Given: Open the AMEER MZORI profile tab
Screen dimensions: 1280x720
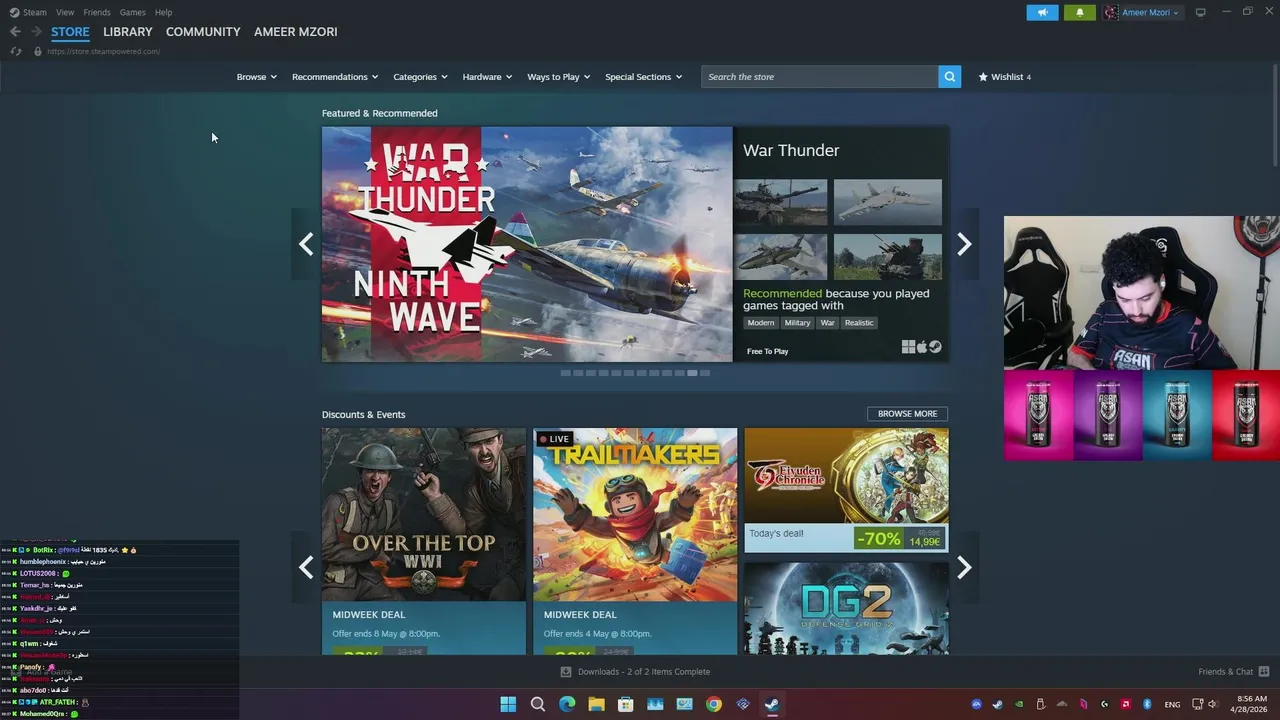Looking at the screenshot, I should [296, 32].
